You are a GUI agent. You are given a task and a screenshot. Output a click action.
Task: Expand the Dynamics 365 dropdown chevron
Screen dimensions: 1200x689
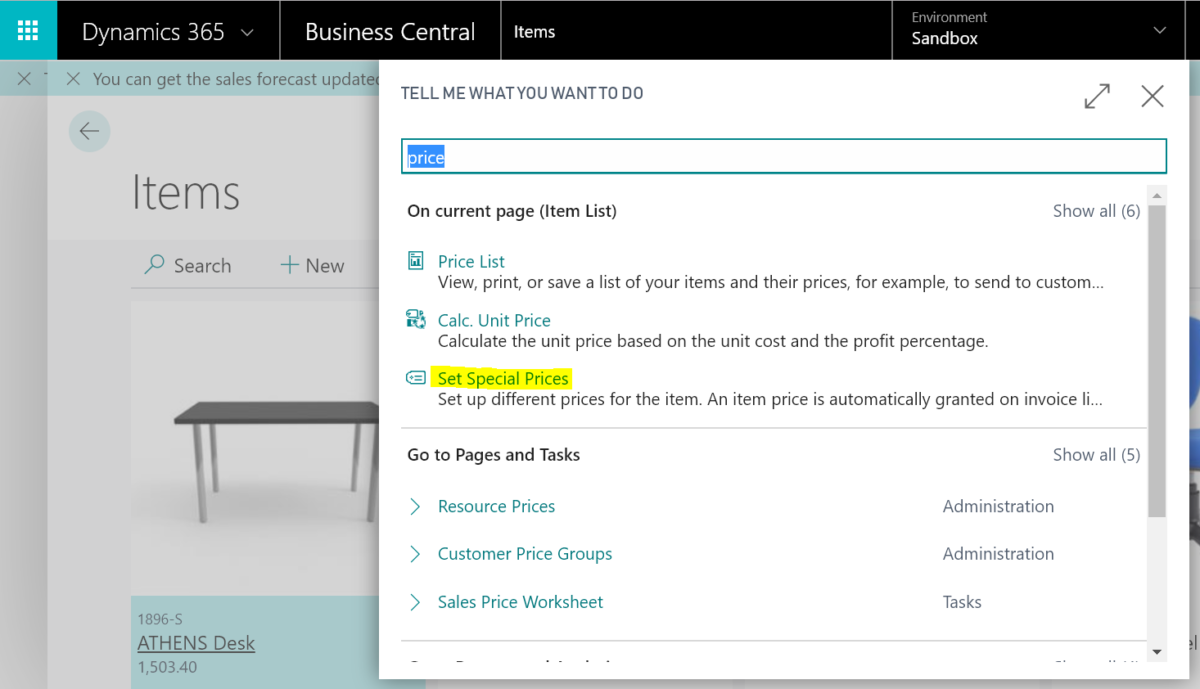pos(247,33)
